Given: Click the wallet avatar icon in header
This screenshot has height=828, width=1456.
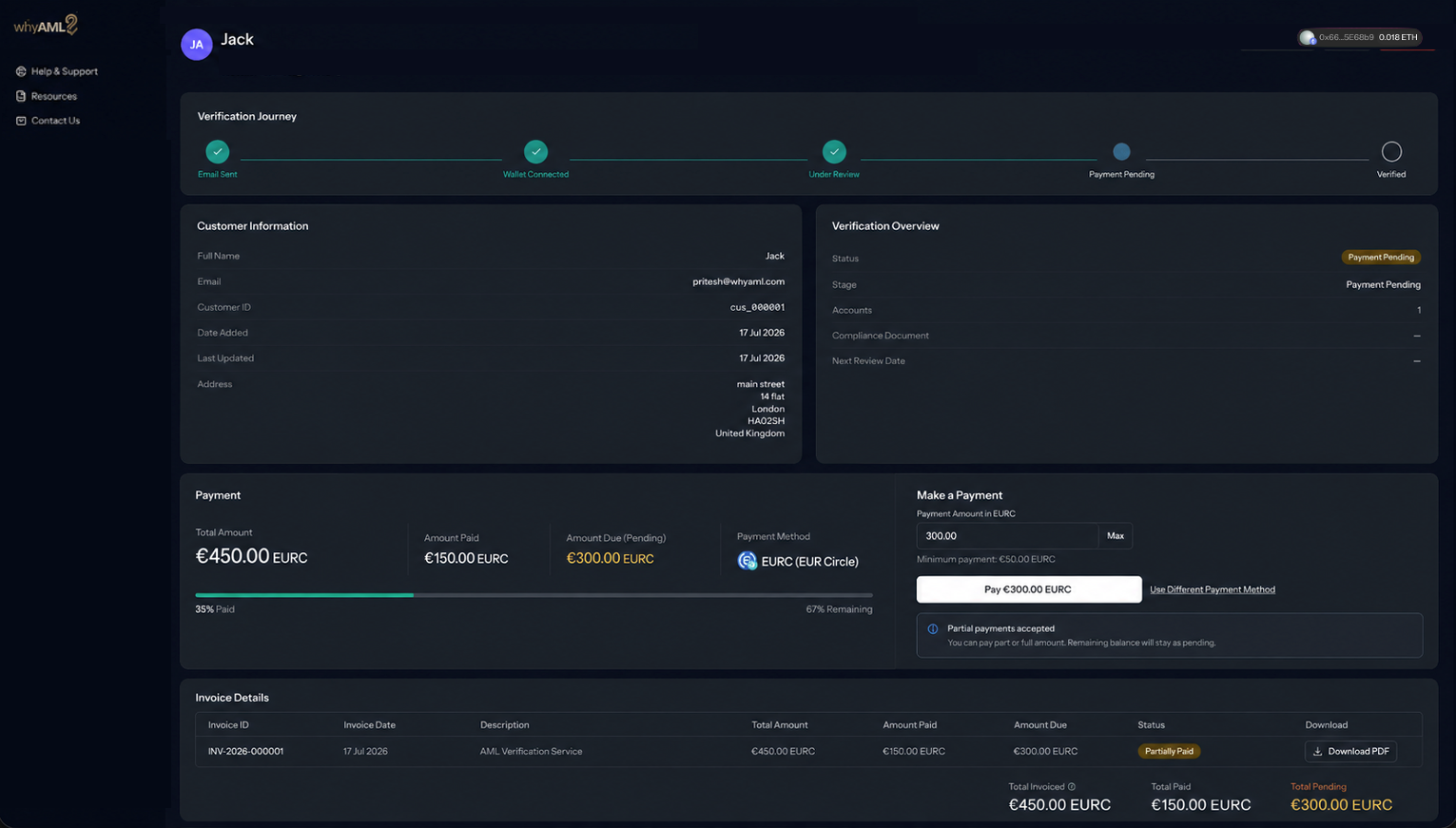Looking at the screenshot, I should [x=1308, y=38].
